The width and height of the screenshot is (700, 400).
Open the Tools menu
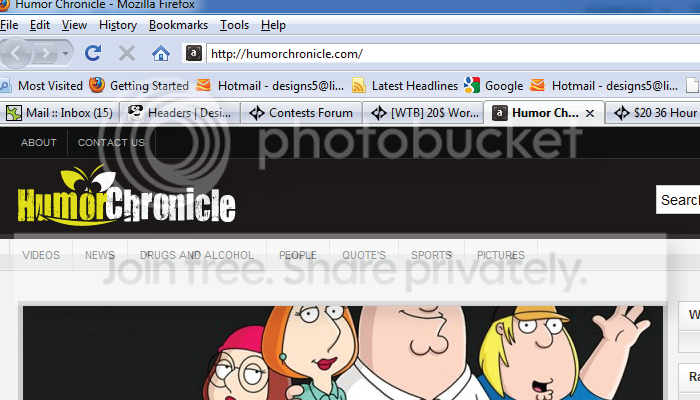(x=234, y=25)
